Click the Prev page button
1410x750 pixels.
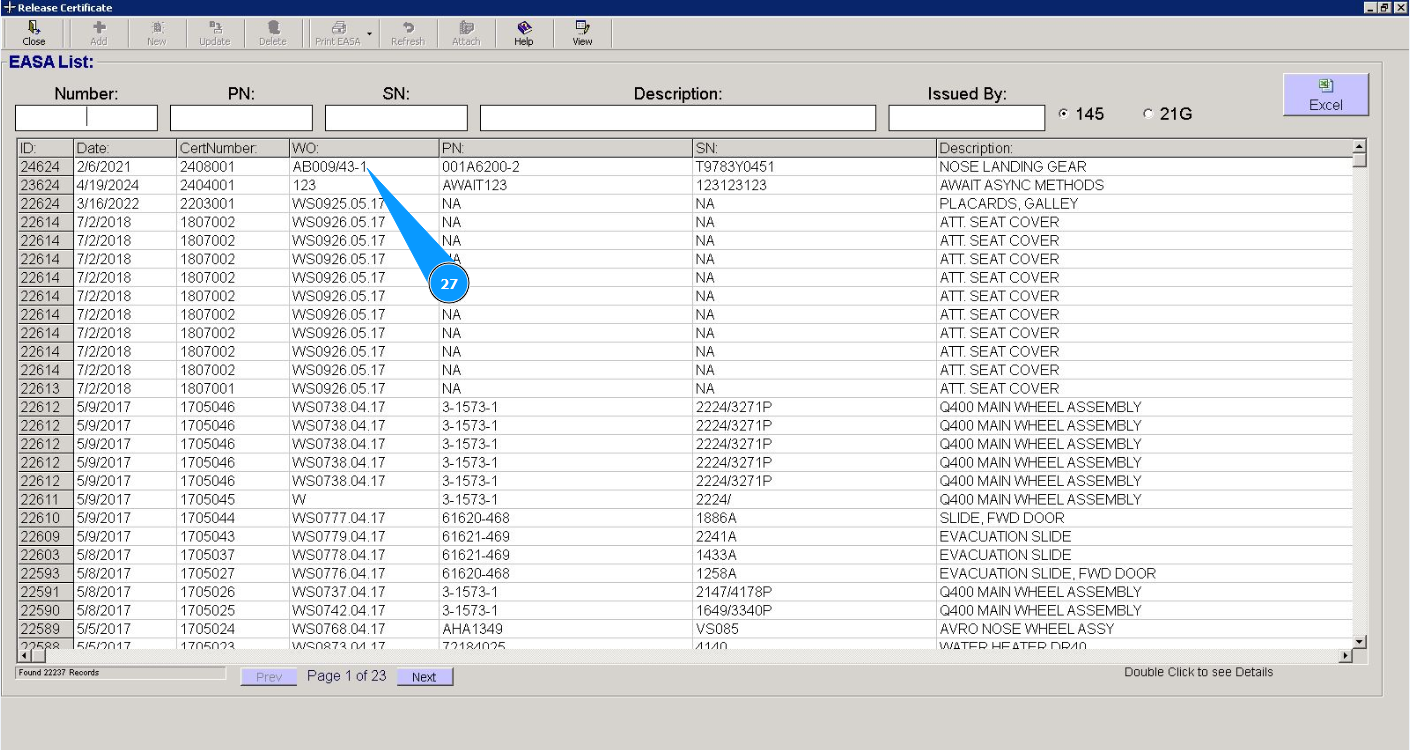coord(269,677)
